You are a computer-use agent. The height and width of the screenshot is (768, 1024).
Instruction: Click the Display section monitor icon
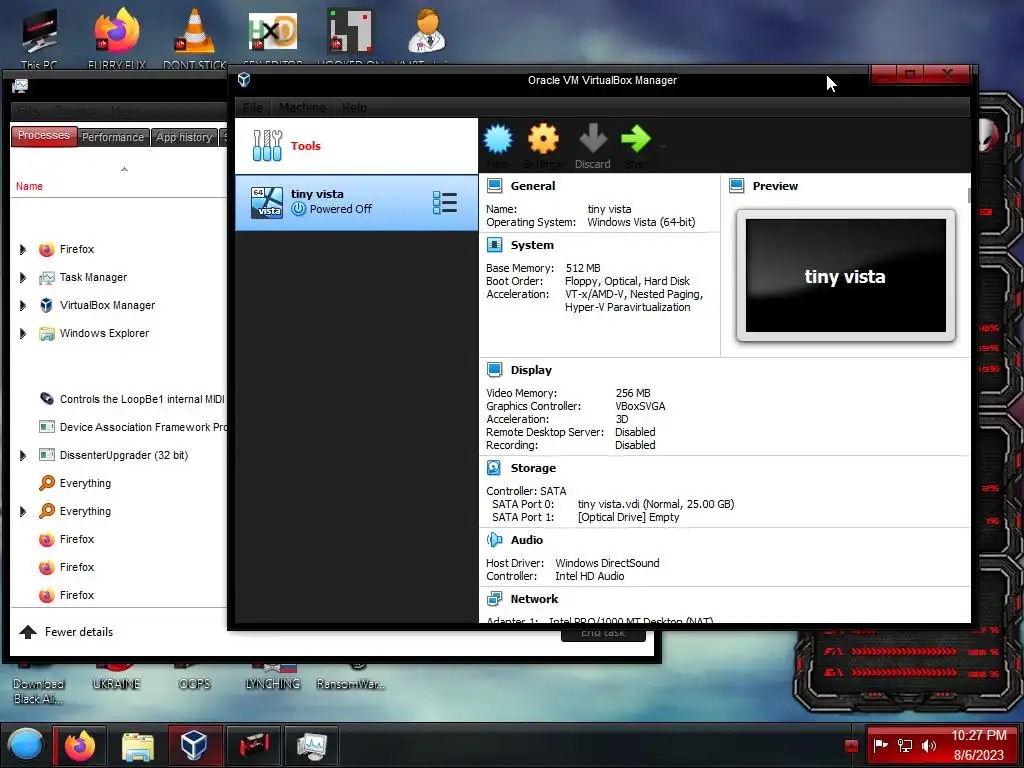pyautogui.click(x=494, y=370)
